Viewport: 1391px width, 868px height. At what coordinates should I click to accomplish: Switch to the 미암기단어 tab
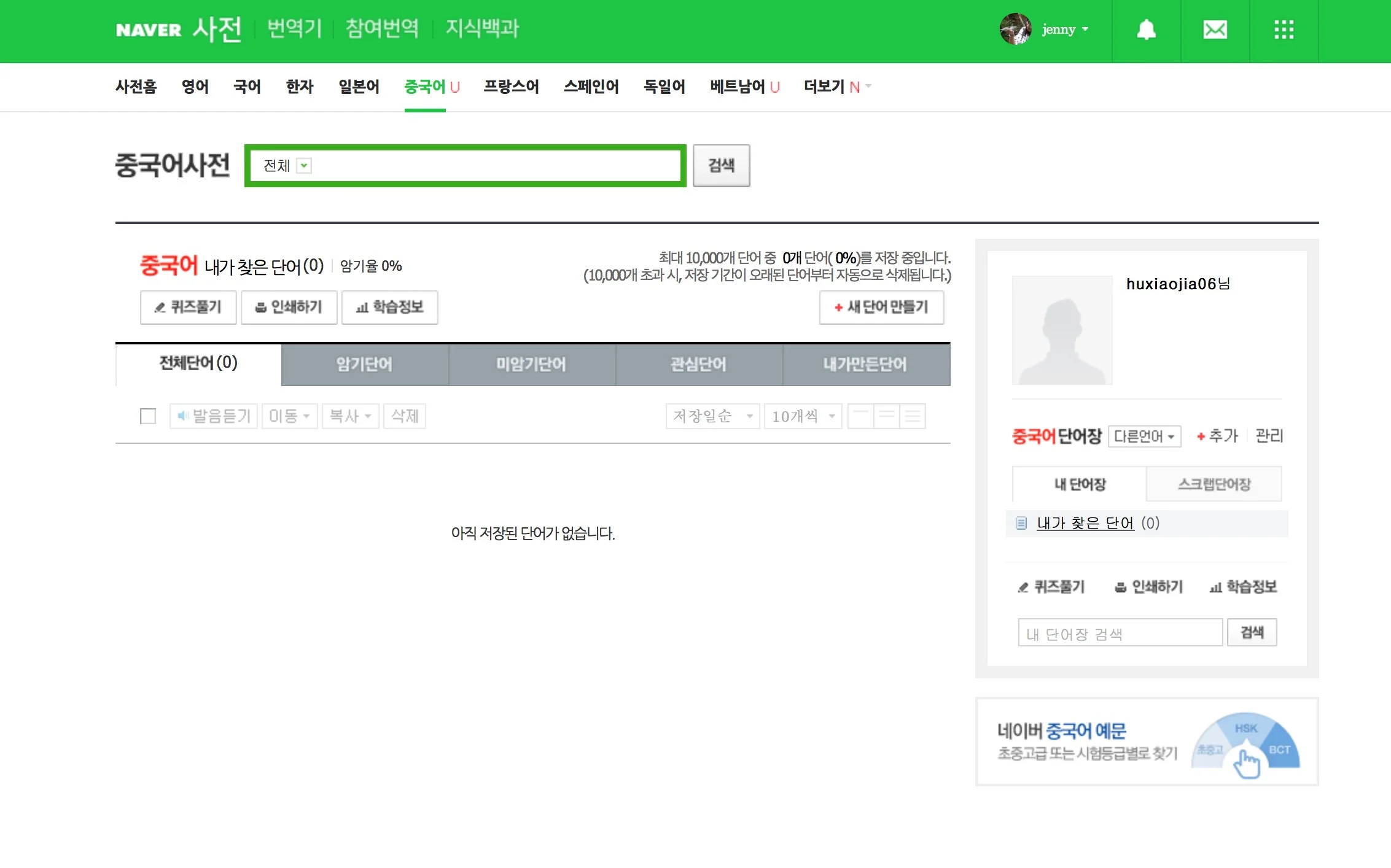pyautogui.click(x=532, y=365)
